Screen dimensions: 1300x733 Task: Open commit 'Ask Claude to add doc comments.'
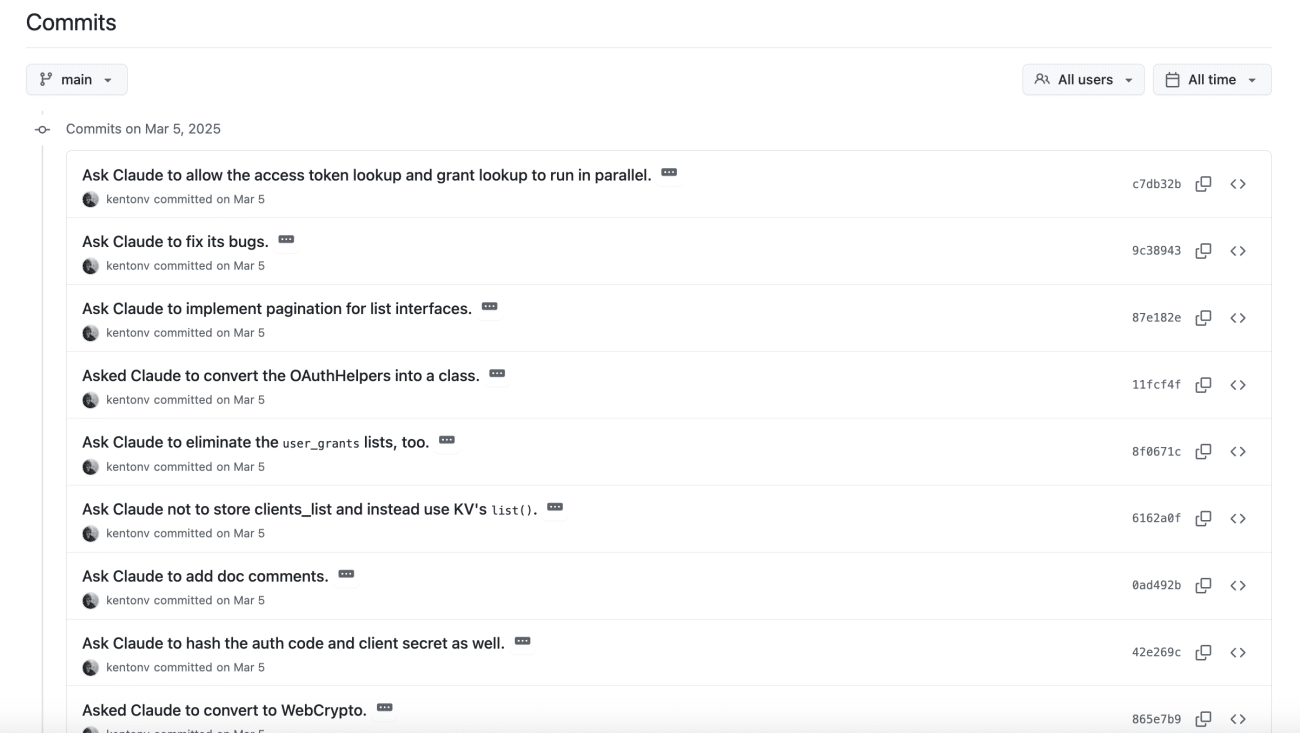point(205,576)
